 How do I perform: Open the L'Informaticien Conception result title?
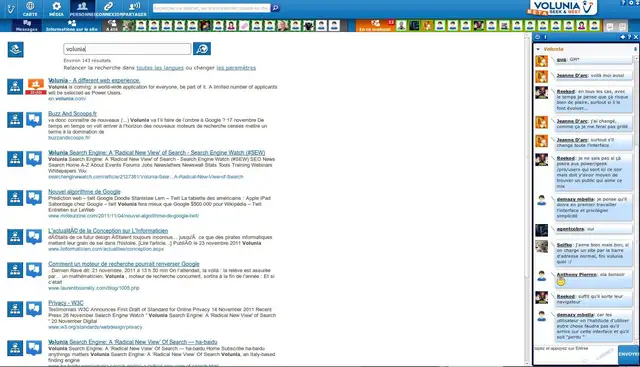[108, 231]
